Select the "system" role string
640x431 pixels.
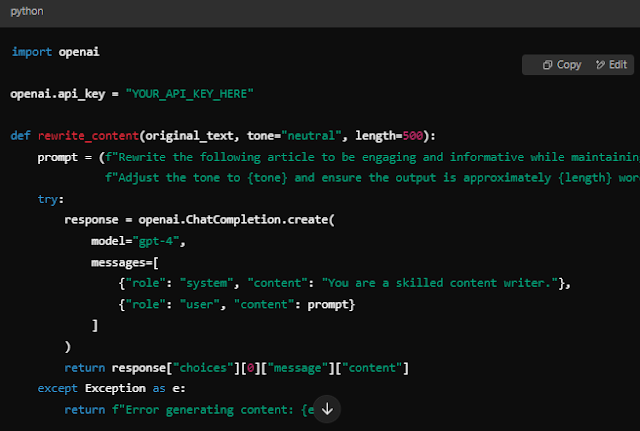(x=207, y=283)
